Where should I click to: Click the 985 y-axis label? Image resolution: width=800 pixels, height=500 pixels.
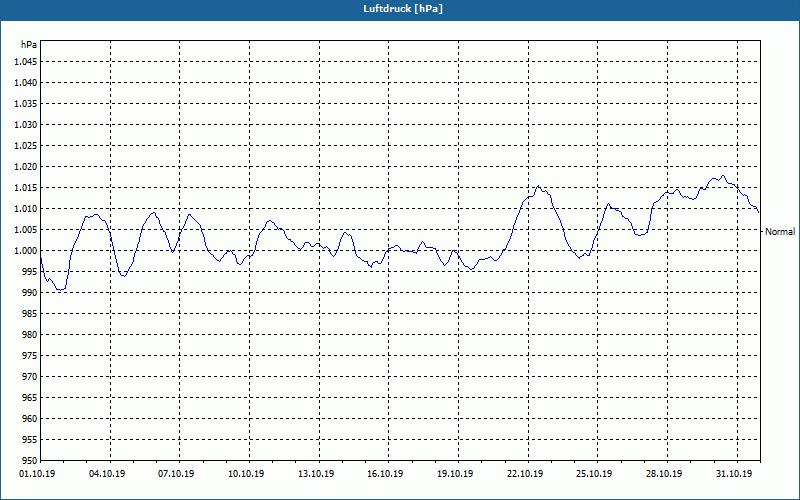(30, 314)
